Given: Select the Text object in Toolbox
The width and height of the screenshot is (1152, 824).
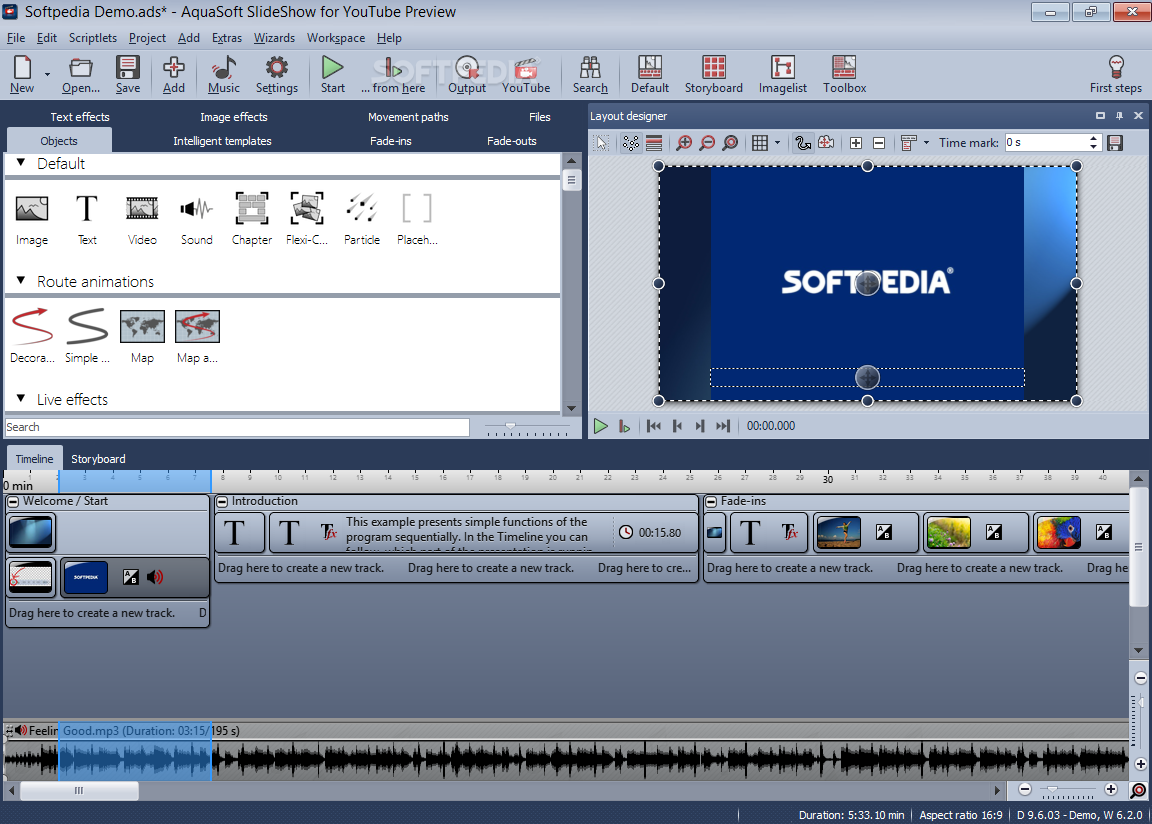Looking at the screenshot, I should [87, 219].
